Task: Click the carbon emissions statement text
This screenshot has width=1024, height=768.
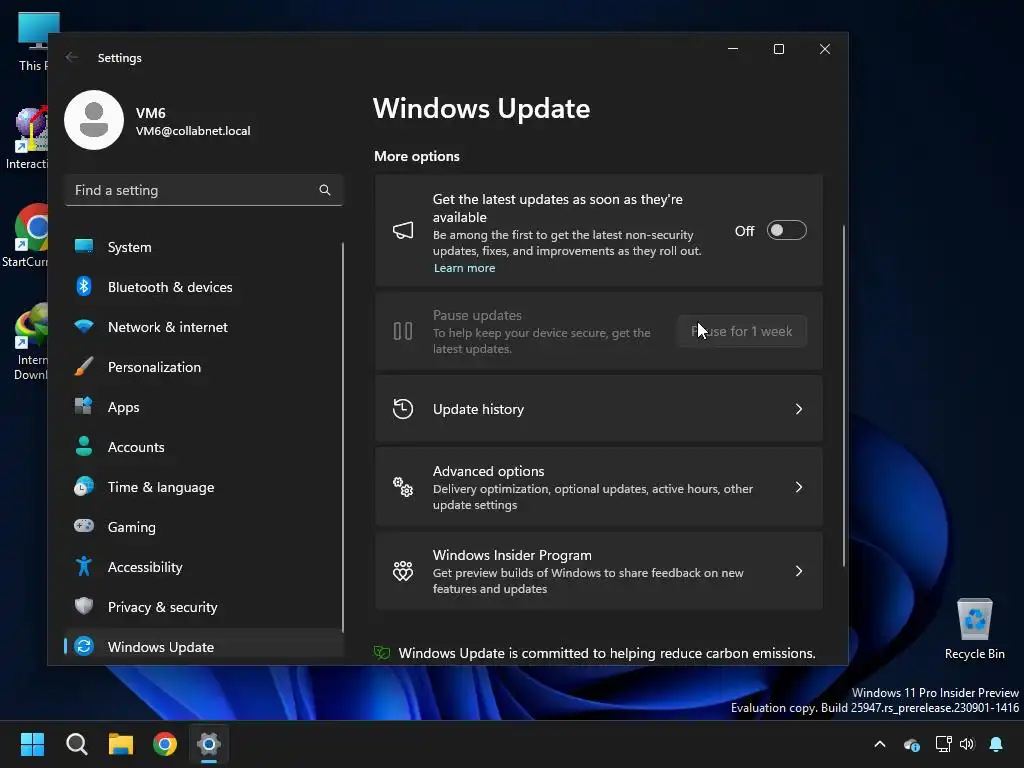Action: click(607, 653)
